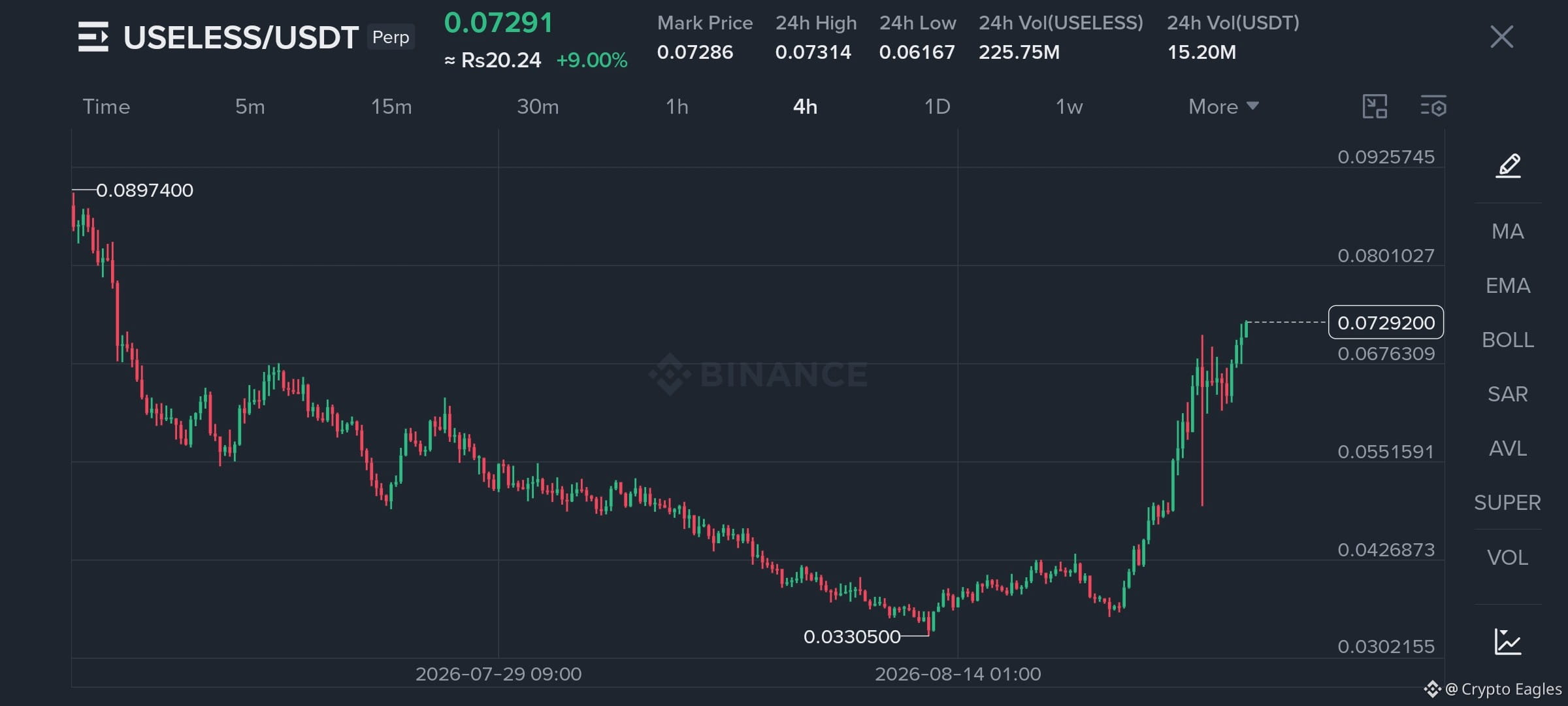Select the drawing pencil tool
Image resolution: width=1568 pixels, height=706 pixels.
(1508, 165)
